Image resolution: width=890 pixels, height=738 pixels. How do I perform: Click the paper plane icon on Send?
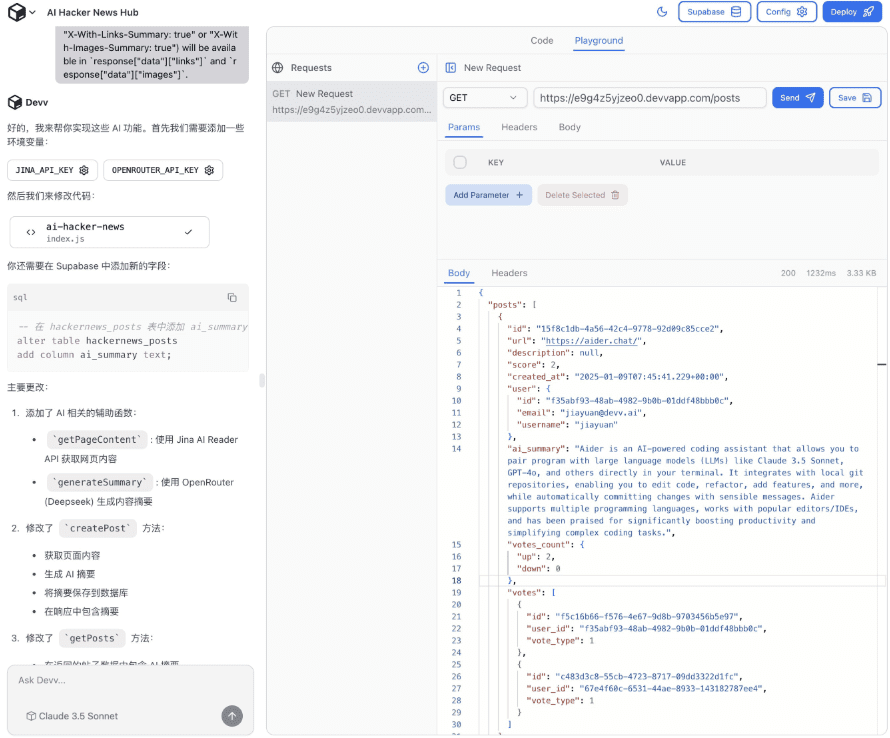pos(811,98)
